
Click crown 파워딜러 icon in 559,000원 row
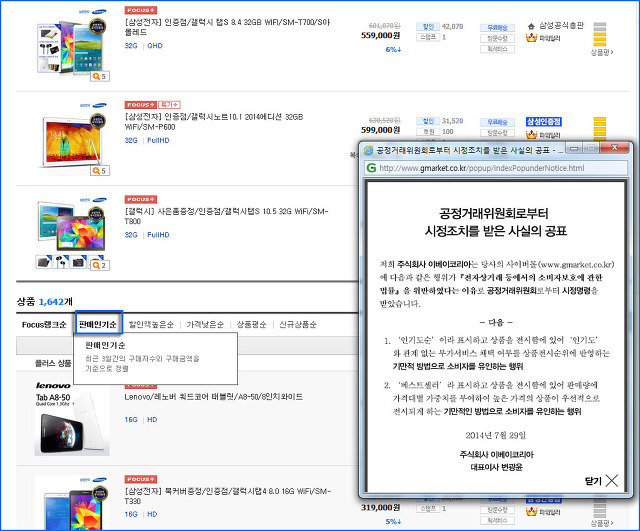(531, 38)
